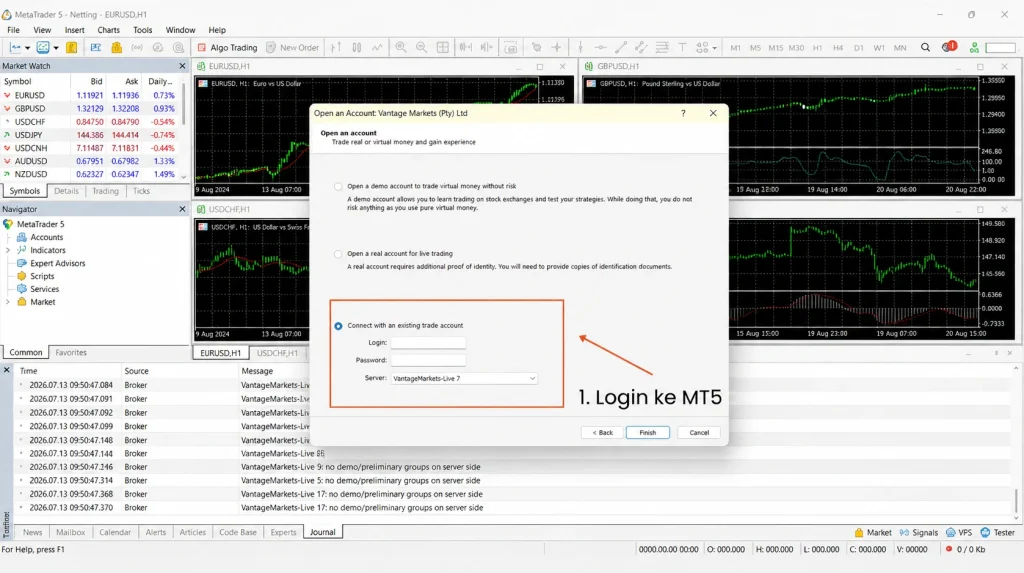
Task: Select the real account radio option
Action: (338, 254)
